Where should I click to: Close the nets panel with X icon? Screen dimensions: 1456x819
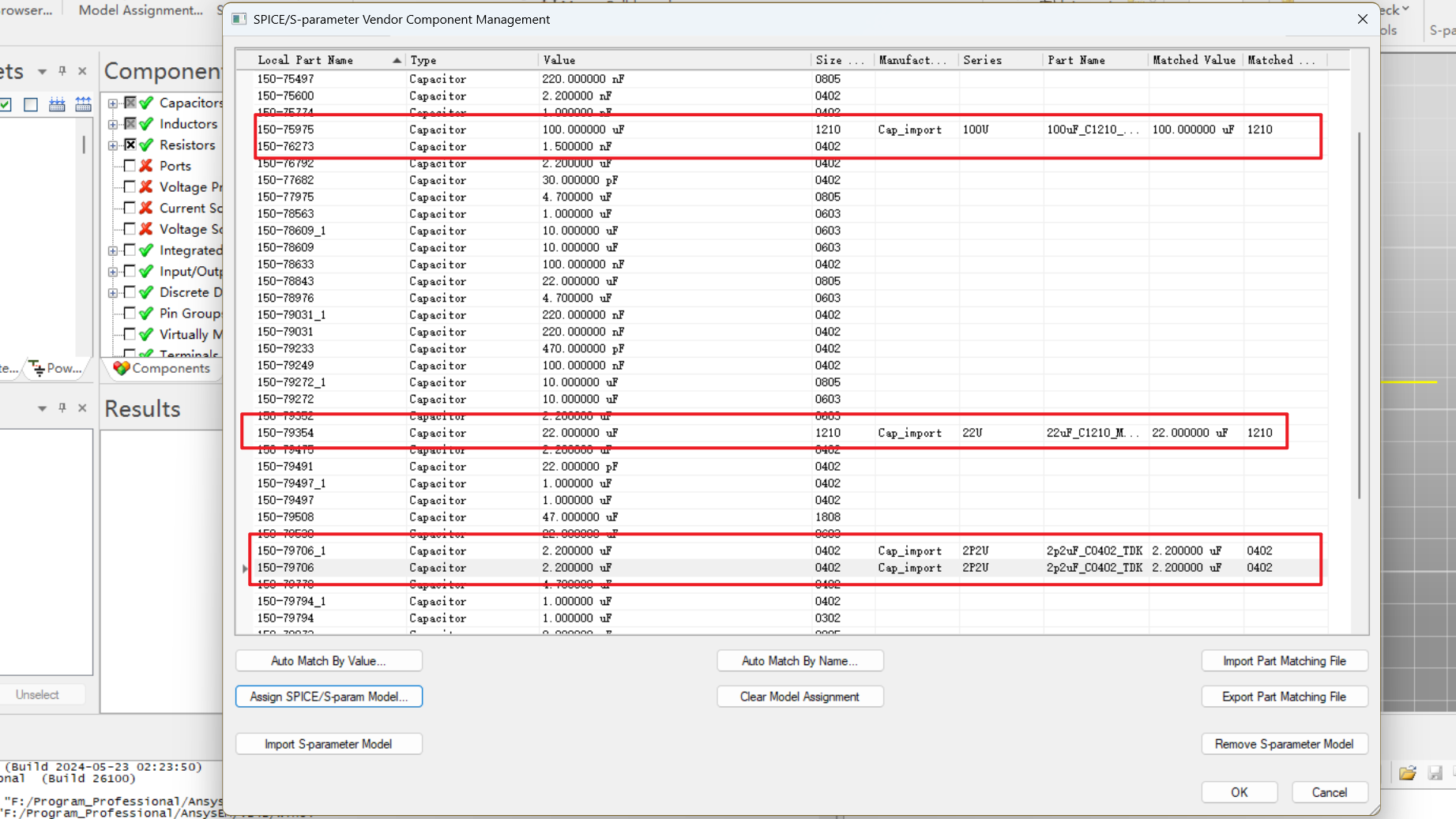(82, 71)
